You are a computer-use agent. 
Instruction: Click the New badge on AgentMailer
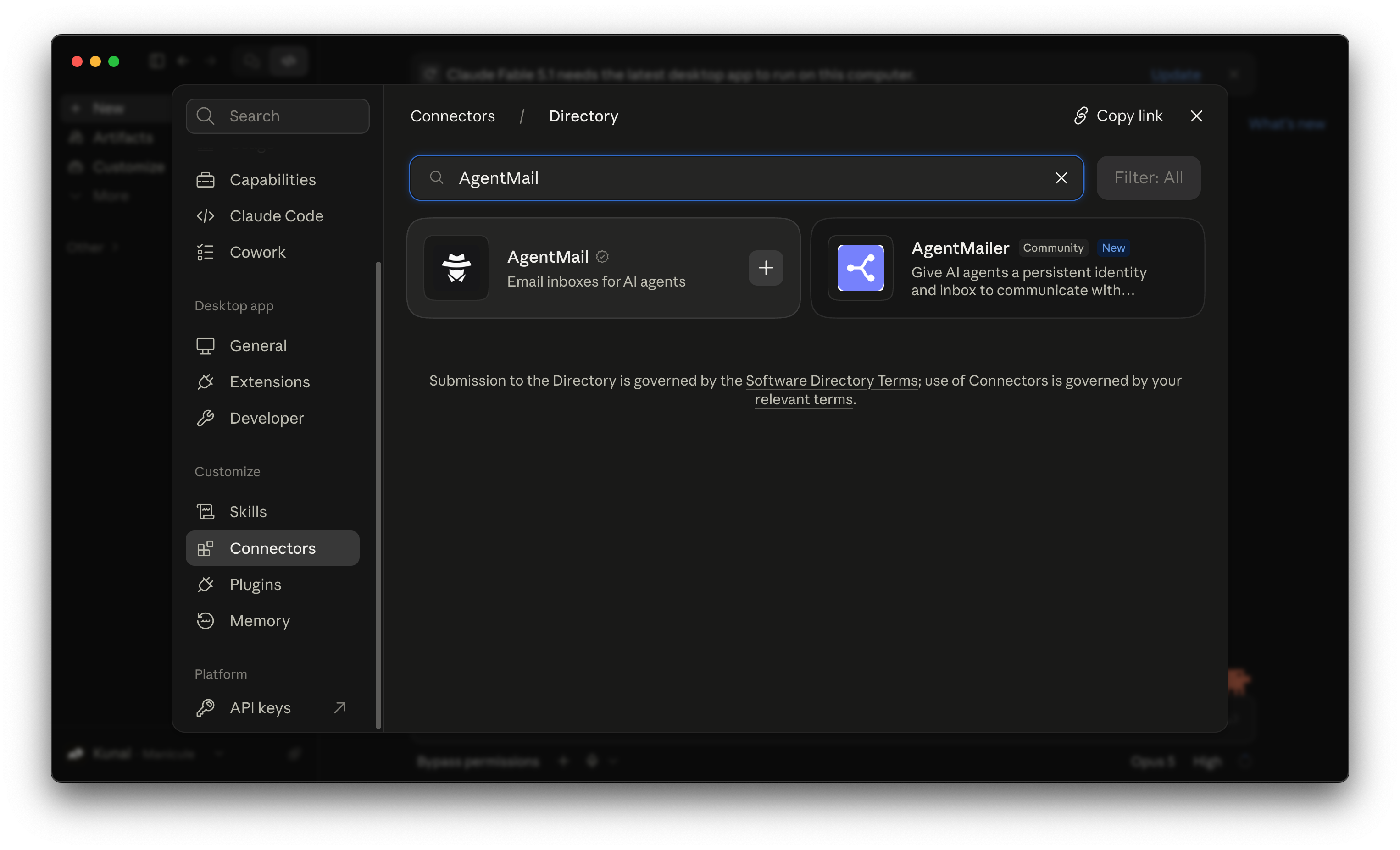point(1113,248)
